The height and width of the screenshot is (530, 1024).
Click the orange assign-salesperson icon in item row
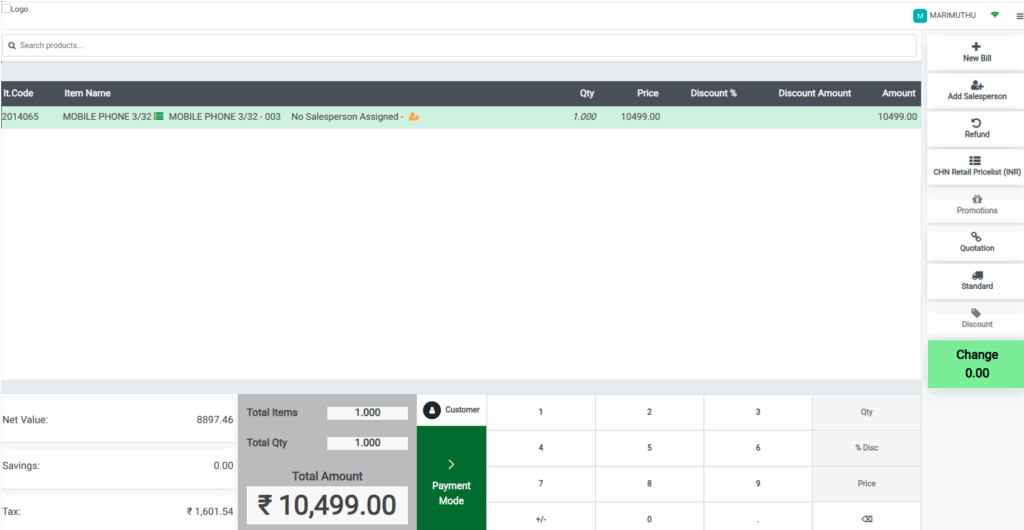414,117
